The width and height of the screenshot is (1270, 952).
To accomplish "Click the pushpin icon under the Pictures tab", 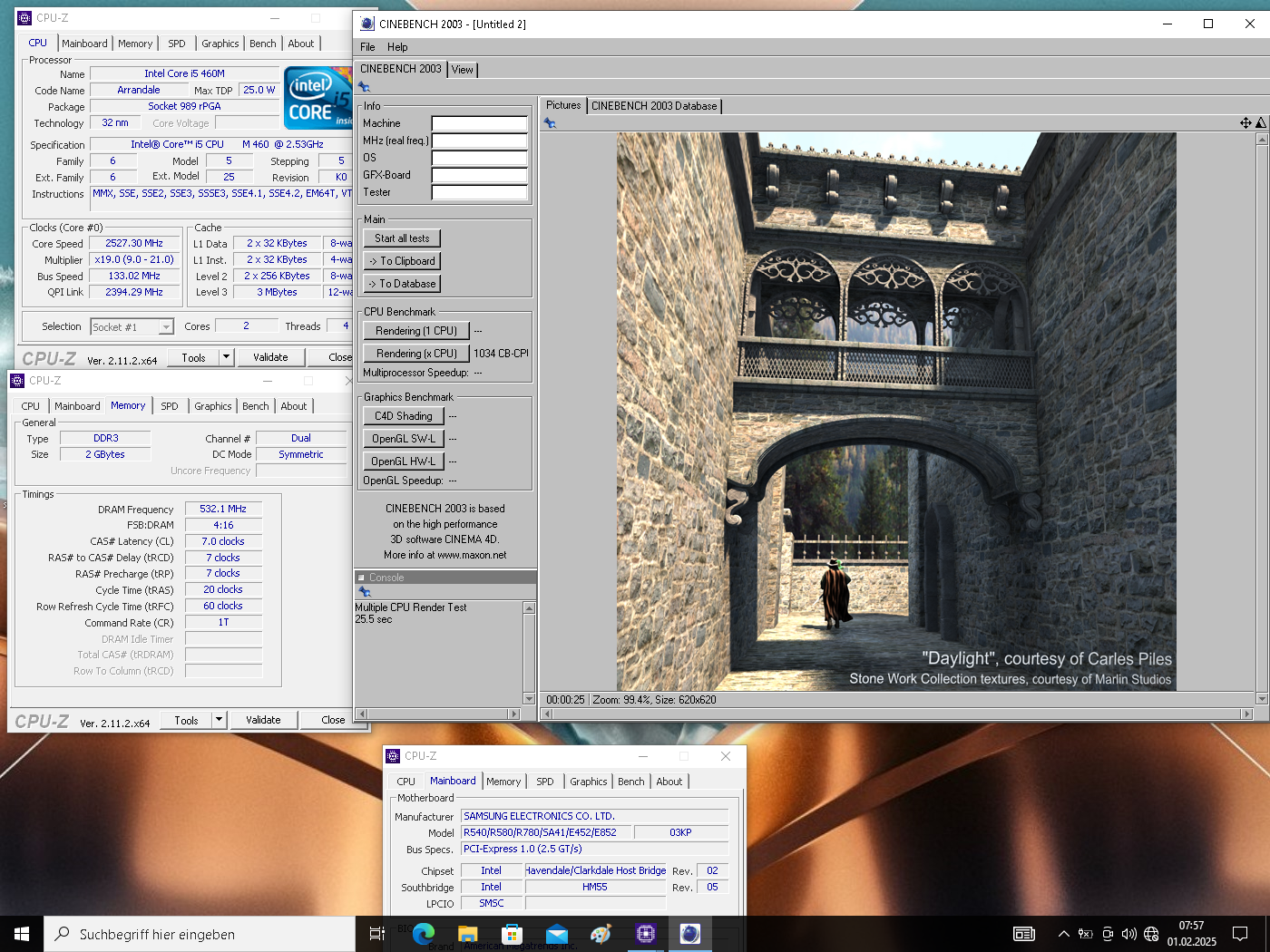I will 550,123.
